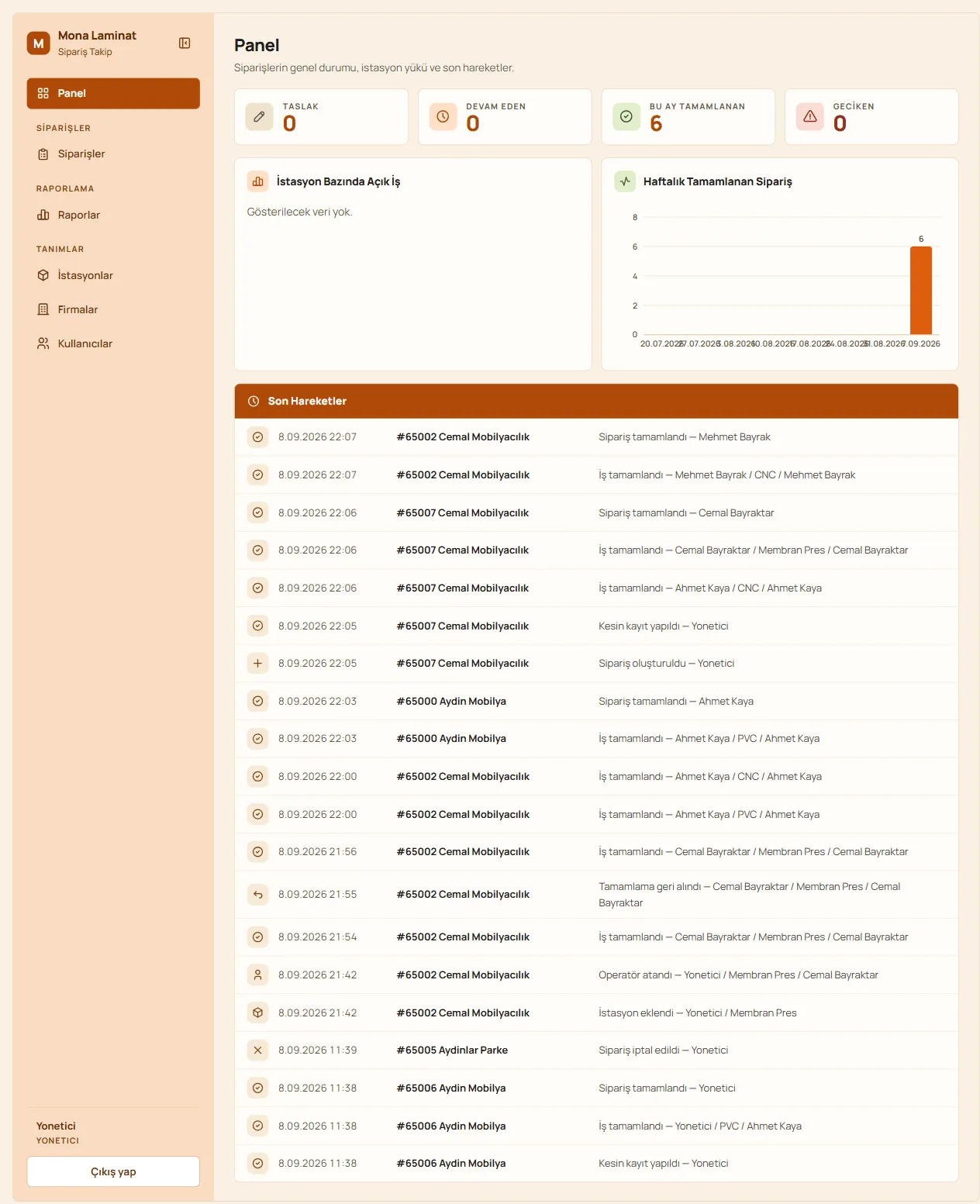
Task: Click 'İş tamamlandı — Mehmet Bayrak / CNC / Mehmet Bayrak'
Action: (727, 475)
